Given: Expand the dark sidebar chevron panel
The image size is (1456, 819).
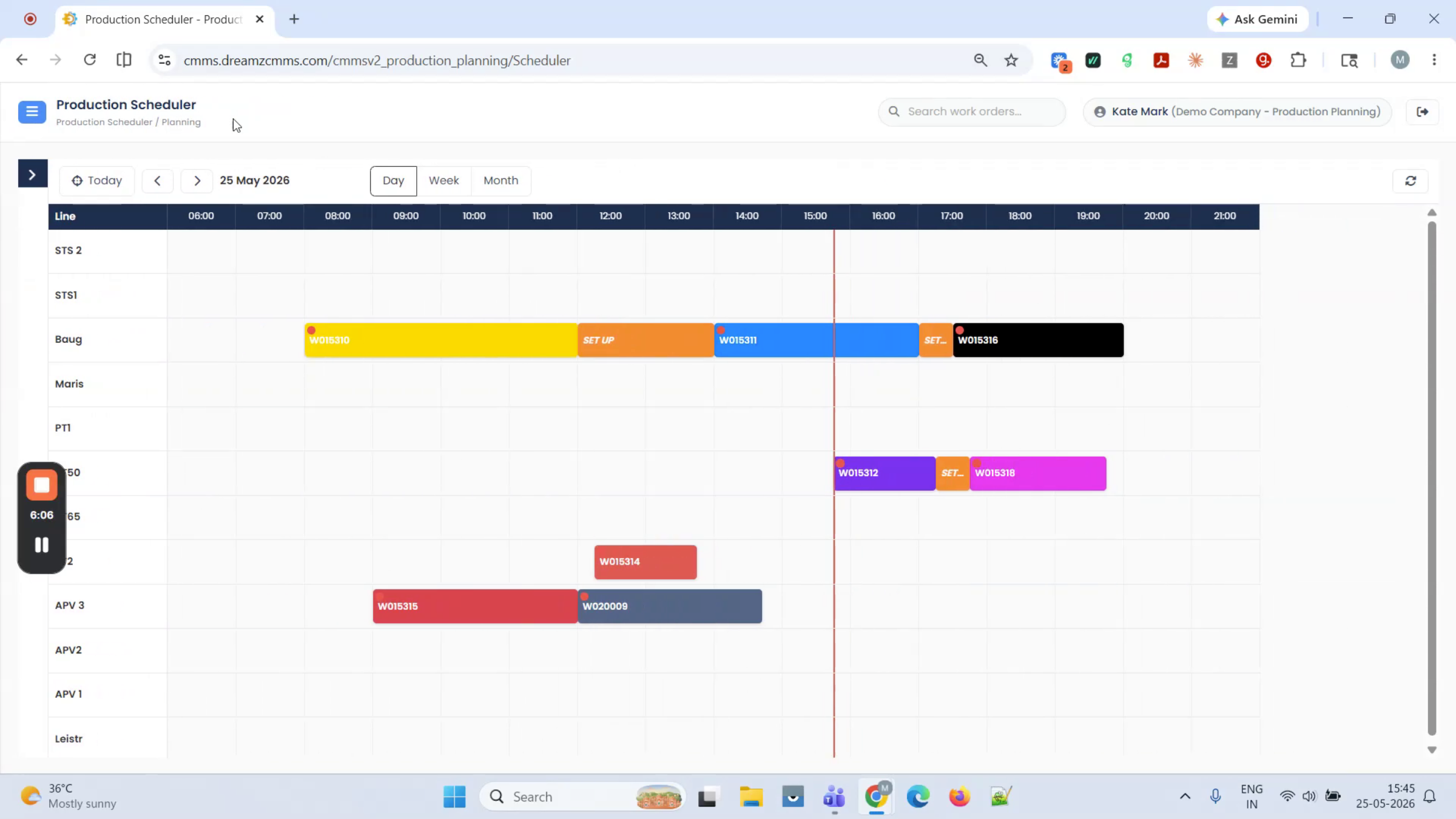Looking at the screenshot, I should click(x=32, y=175).
